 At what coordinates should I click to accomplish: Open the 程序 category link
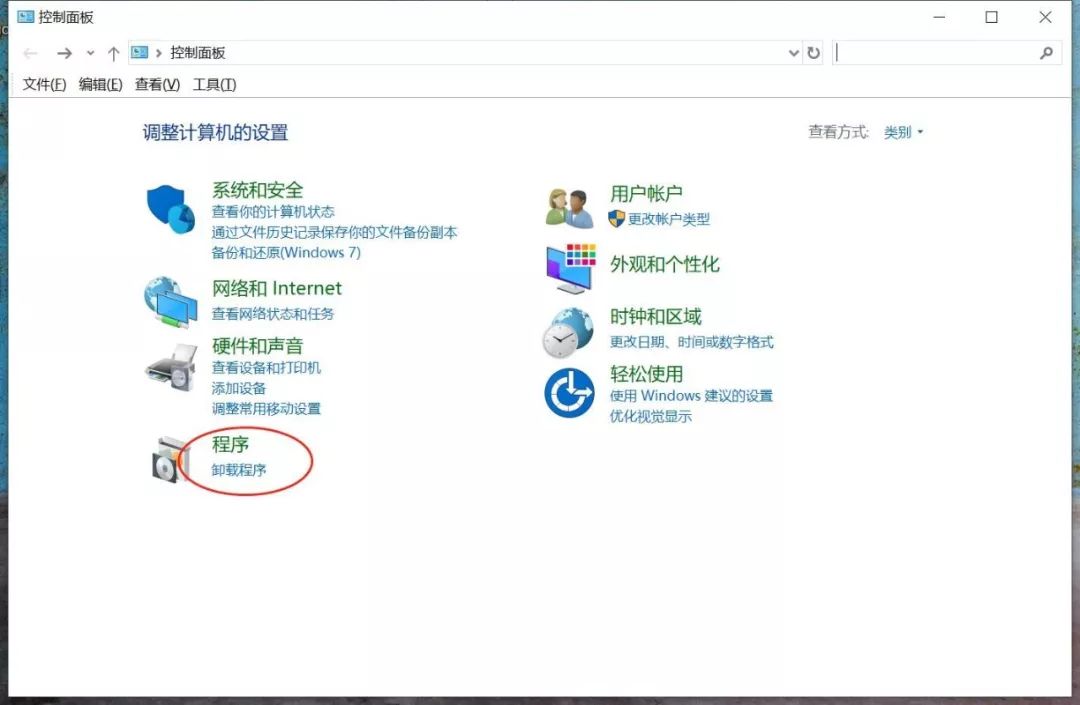[230, 444]
